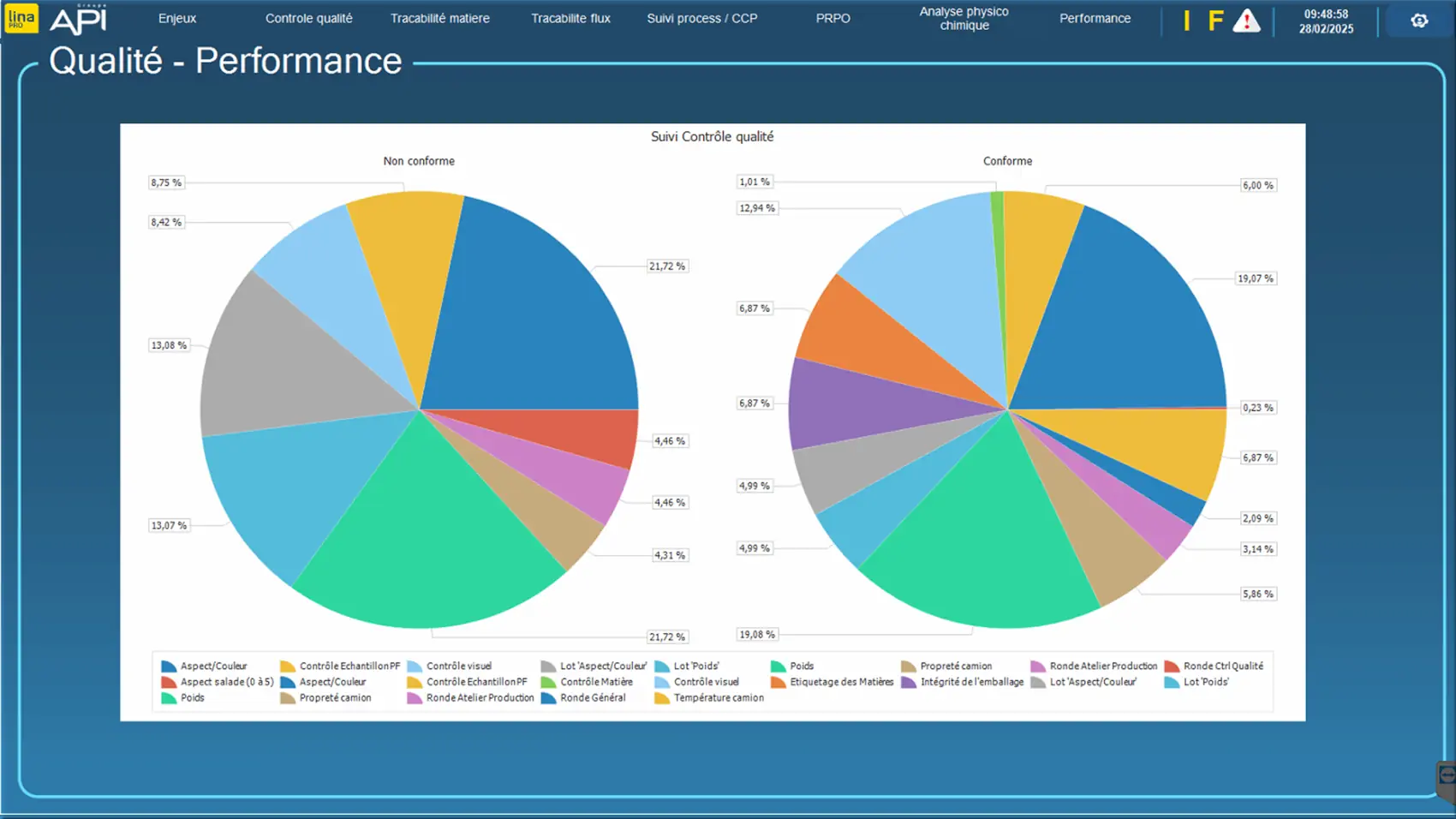1456x819 pixels.
Task: Click the Intégrité de l'emballage purple swatch
Action: pos(909,683)
